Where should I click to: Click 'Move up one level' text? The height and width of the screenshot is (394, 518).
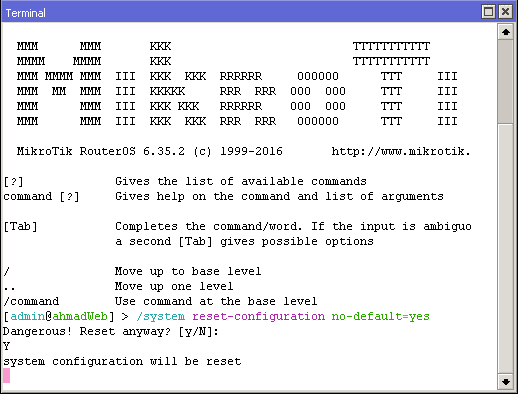174,286
